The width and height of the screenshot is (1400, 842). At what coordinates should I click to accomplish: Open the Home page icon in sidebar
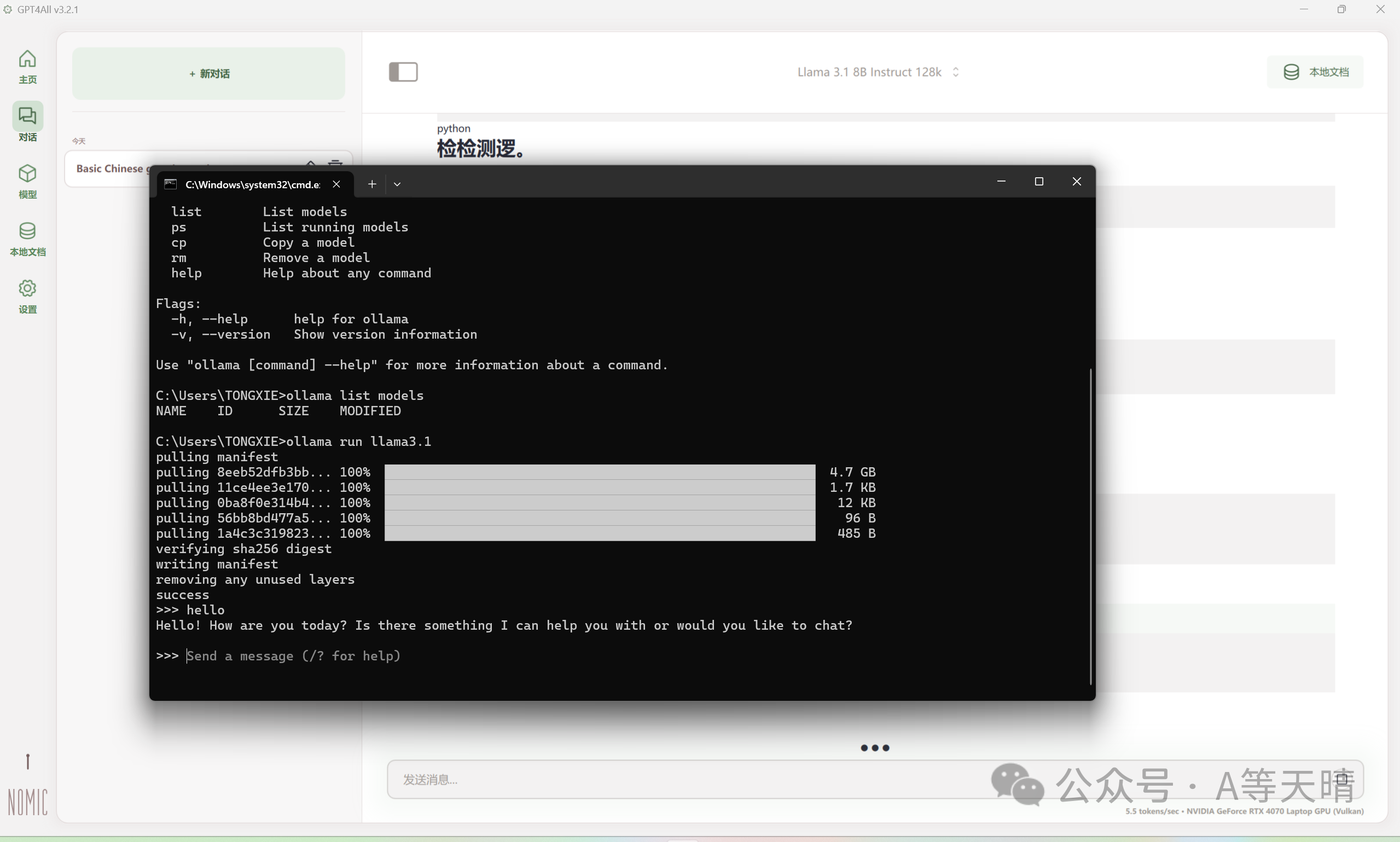pyautogui.click(x=27, y=60)
